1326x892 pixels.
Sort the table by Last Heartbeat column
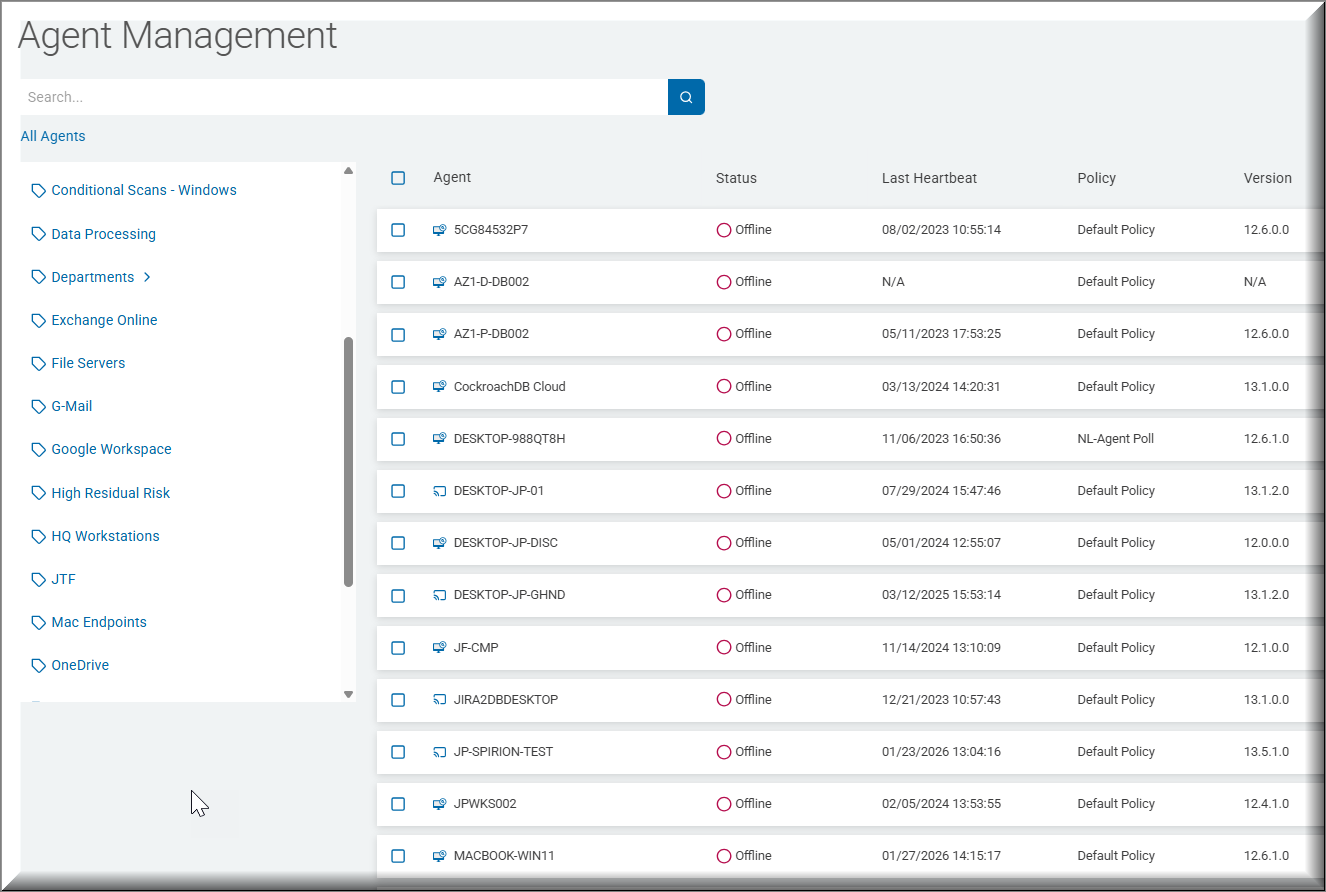(929, 178)
